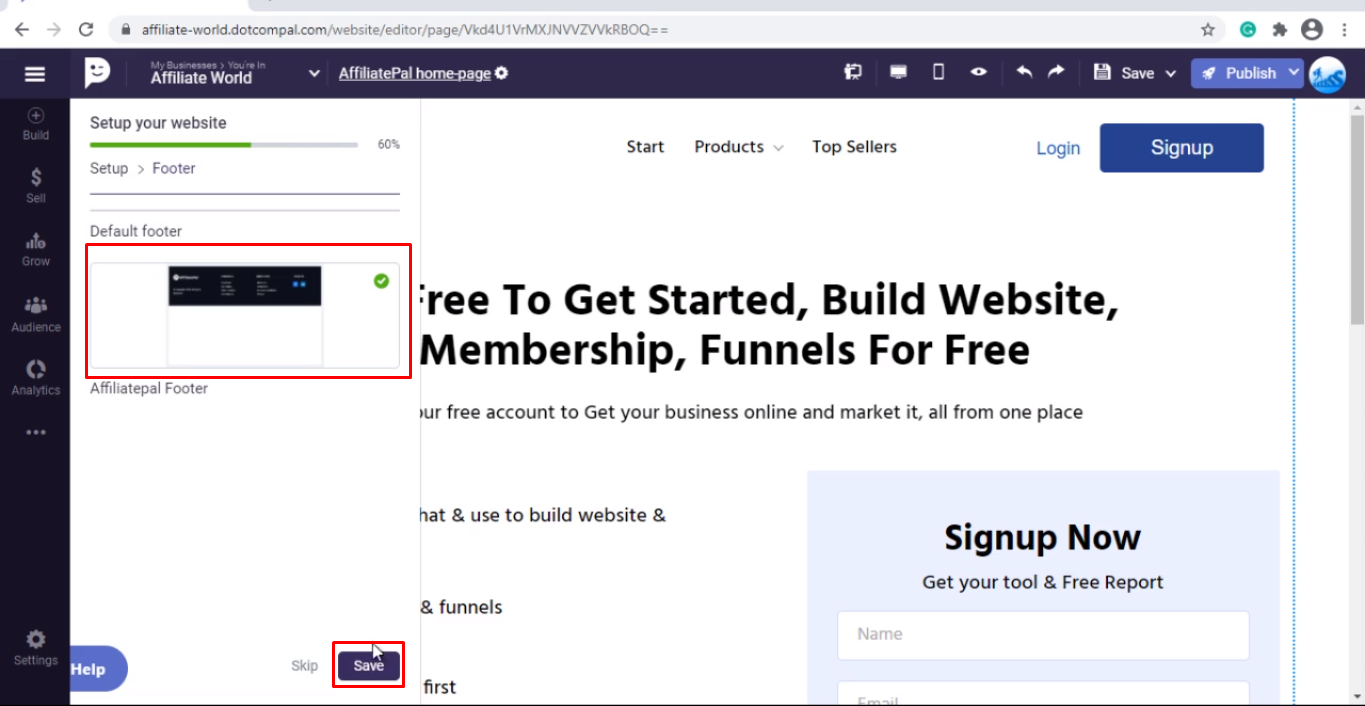This screenshot has width=1365, height=706.
Task: Open the Chrome profile icon
Action: point(1312,30)
